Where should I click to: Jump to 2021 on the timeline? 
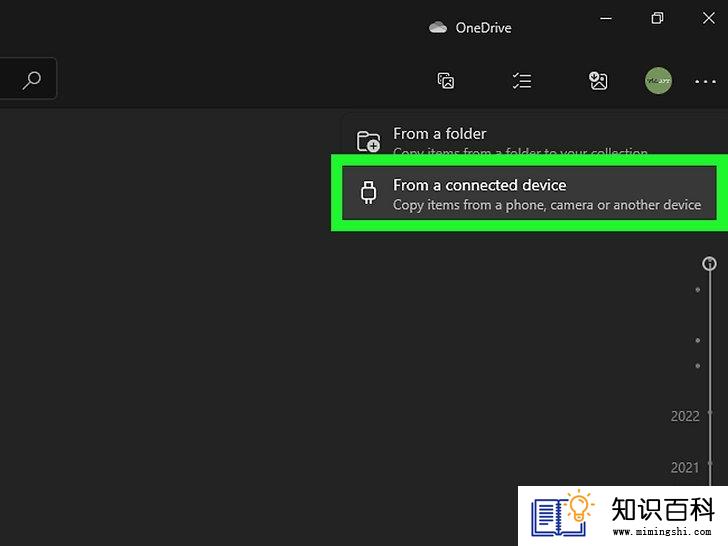pos(685,467)
